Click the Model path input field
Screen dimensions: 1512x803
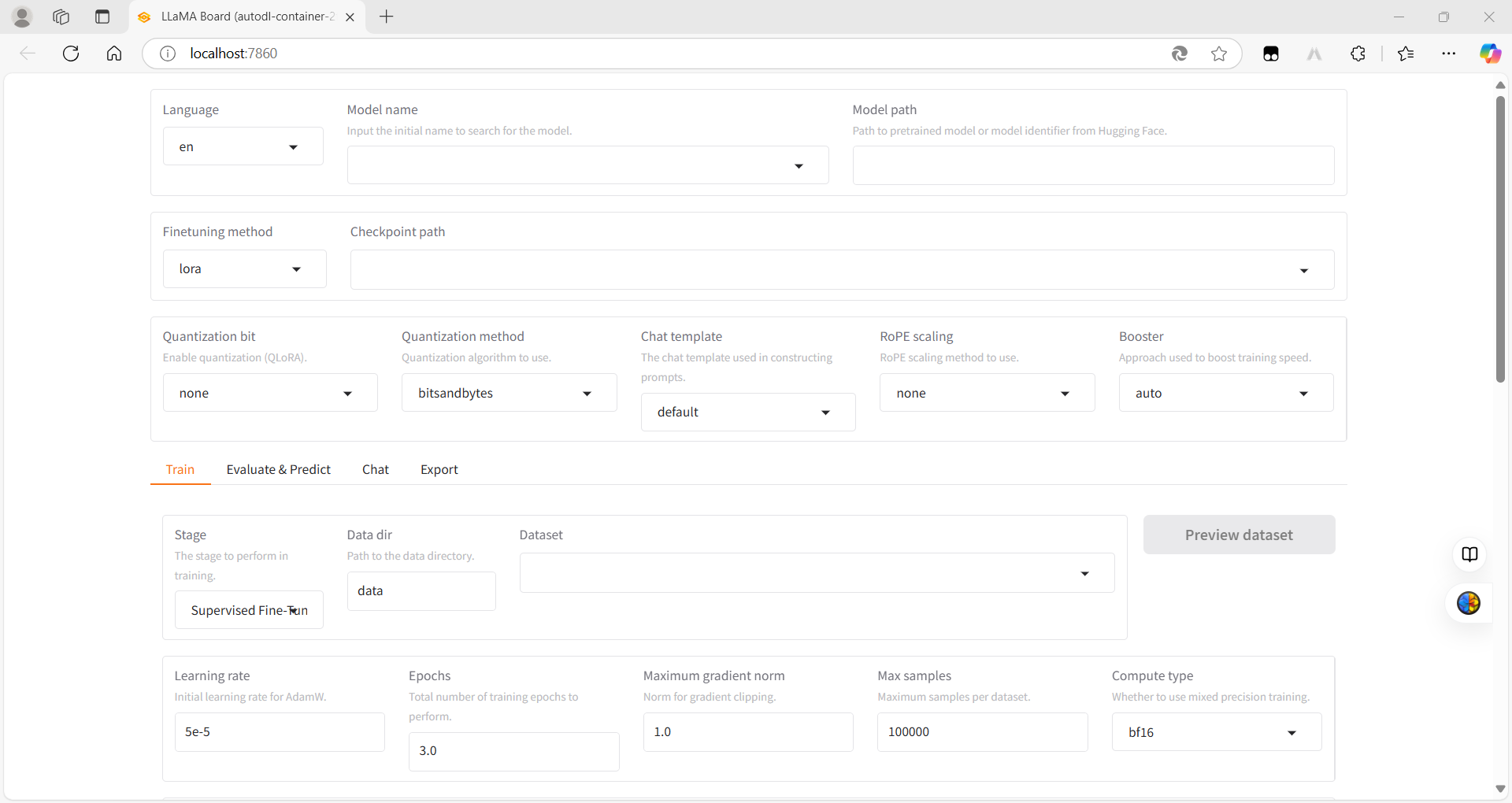click(1093, 165)
